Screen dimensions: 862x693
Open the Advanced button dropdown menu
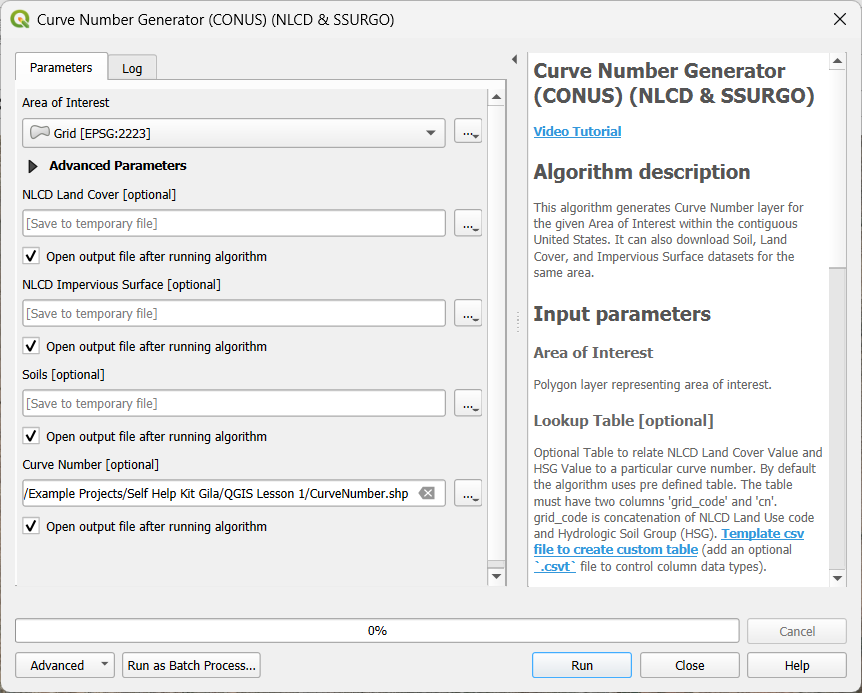[x=65, y=665]
